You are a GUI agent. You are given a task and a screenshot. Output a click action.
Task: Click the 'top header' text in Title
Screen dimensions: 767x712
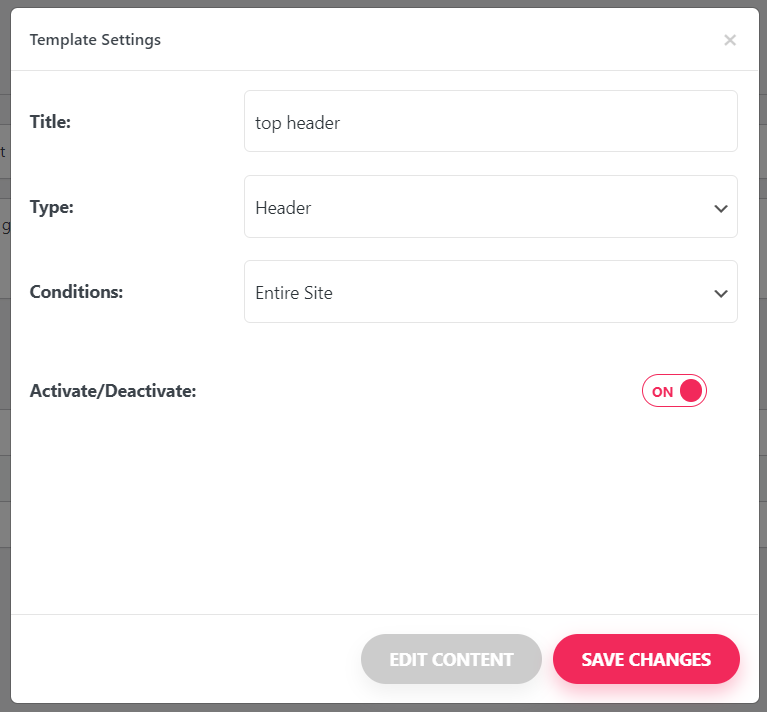(x=297, y=123)
